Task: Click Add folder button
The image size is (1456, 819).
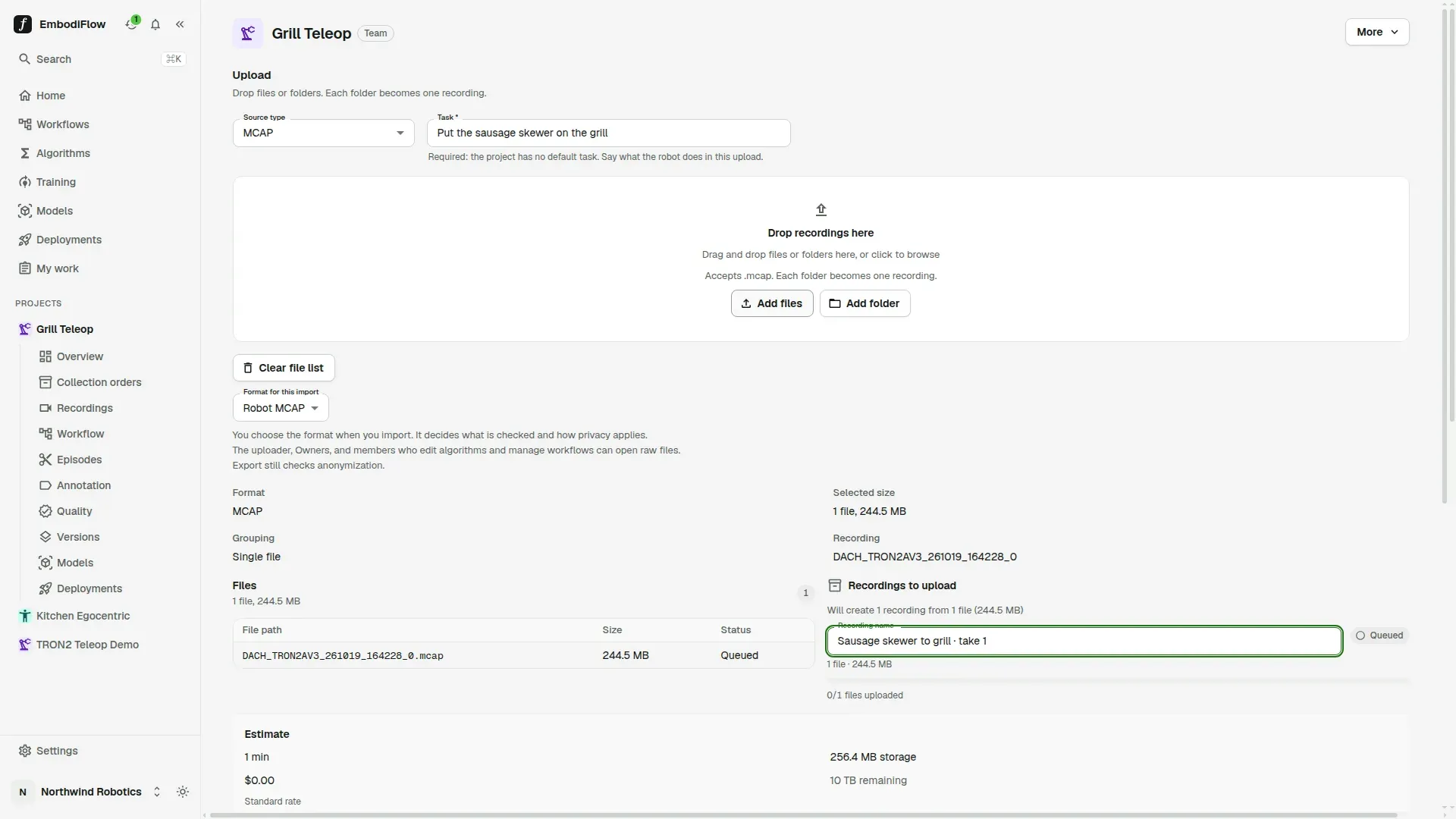Action: tap(864, 303)
